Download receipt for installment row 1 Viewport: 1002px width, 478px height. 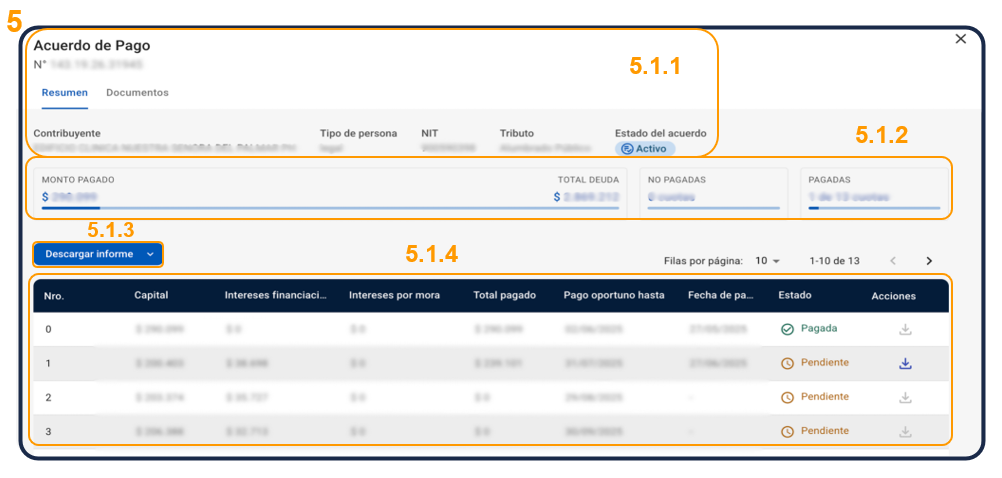click(905, 363)
